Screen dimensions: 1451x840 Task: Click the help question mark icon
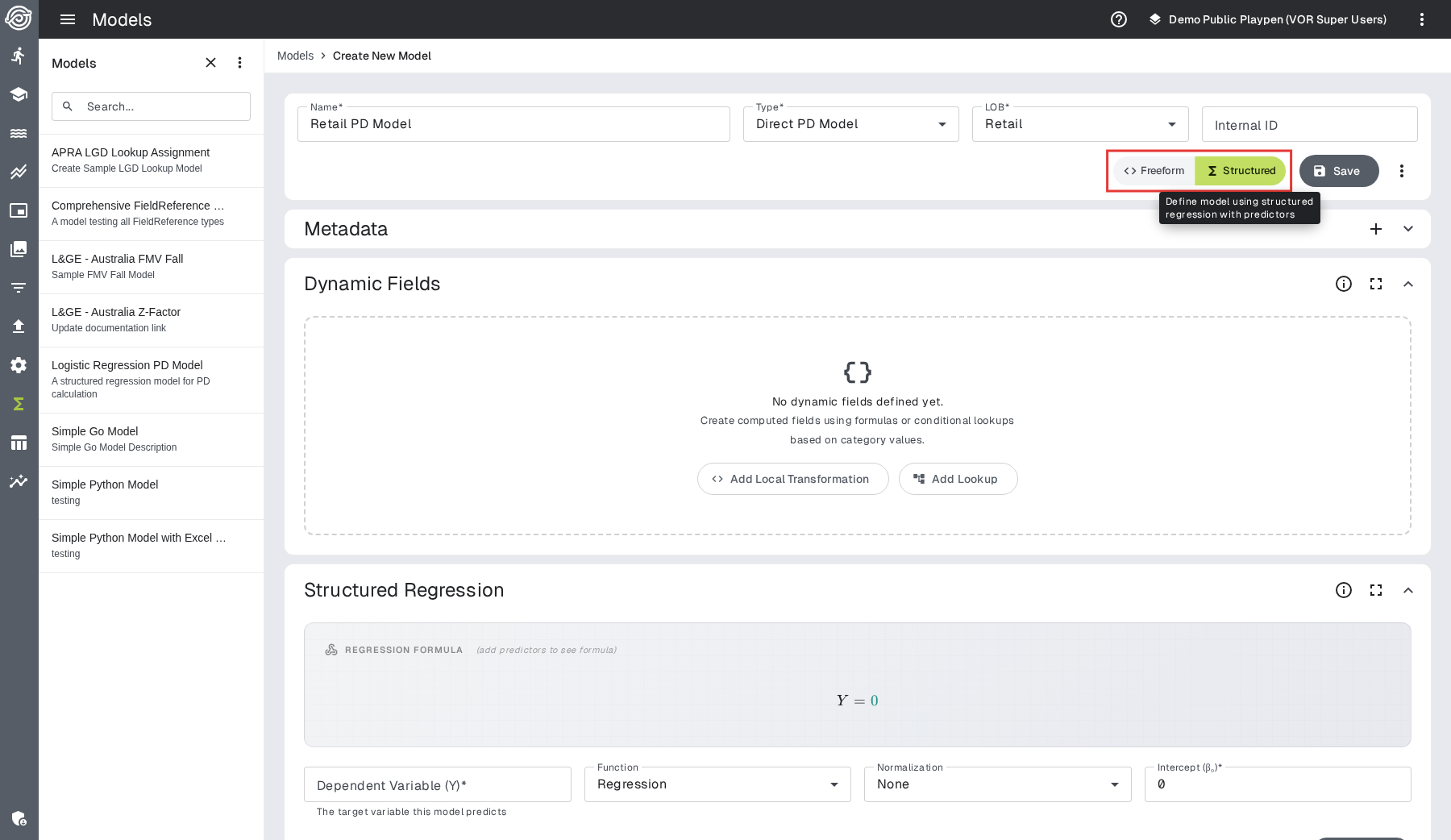[x=1119, y=19]
